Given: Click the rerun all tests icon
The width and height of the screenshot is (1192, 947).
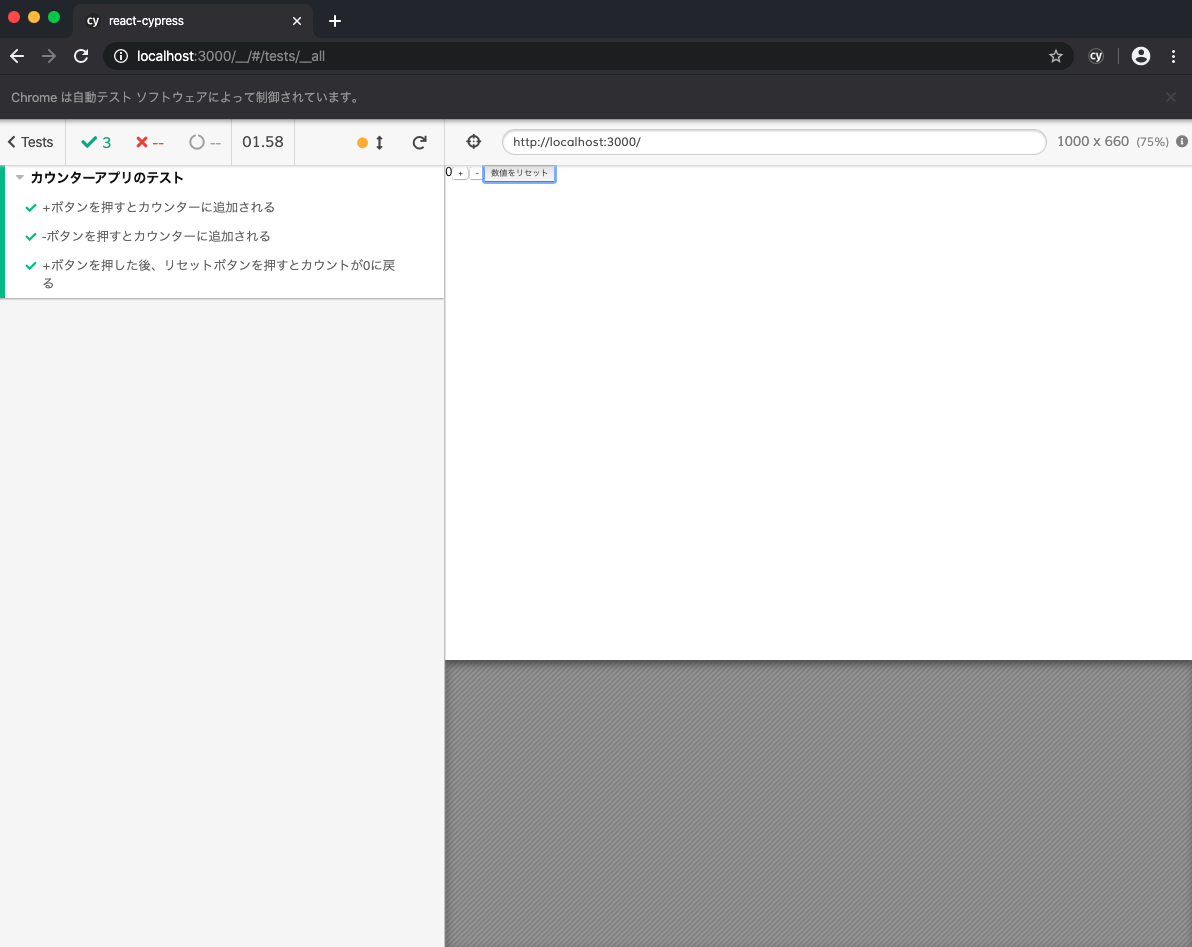Looking at the screenshot, I should (420, 143).
